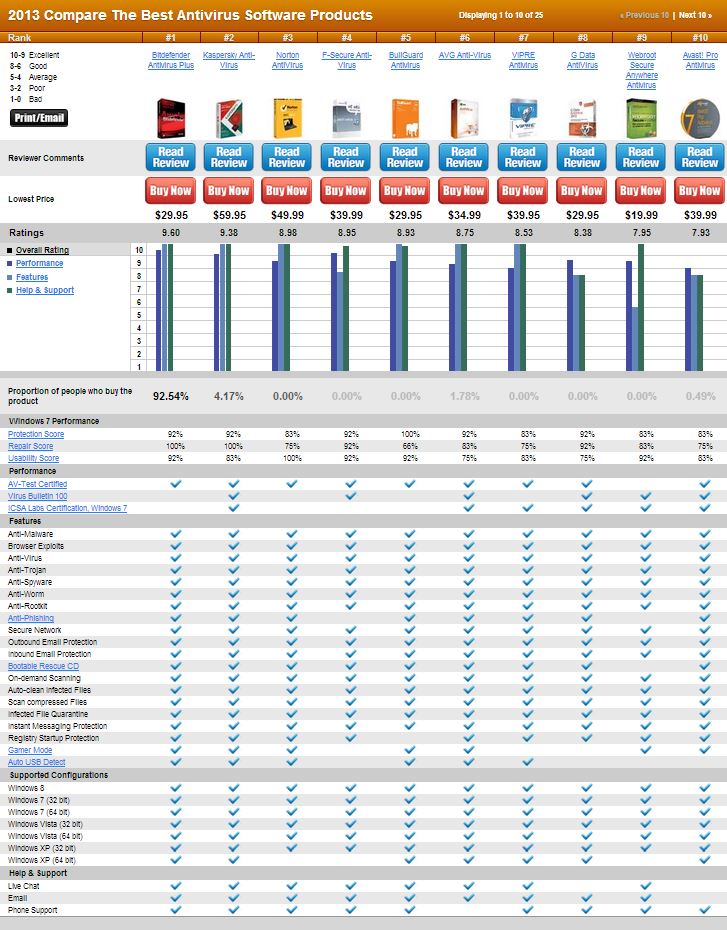Buy Now the $29.95 Bitdefender product
The image size is (727, 930).
pyautogui.click(x=171, y=190)
